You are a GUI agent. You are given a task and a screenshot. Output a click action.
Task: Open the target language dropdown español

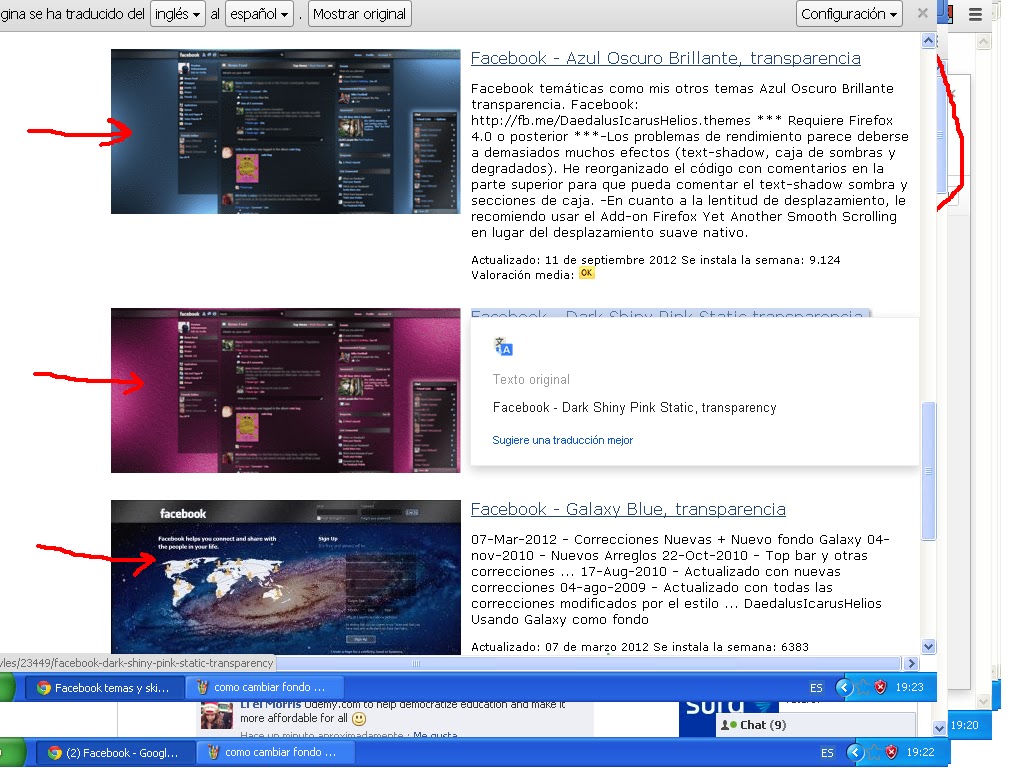(259, 14)
